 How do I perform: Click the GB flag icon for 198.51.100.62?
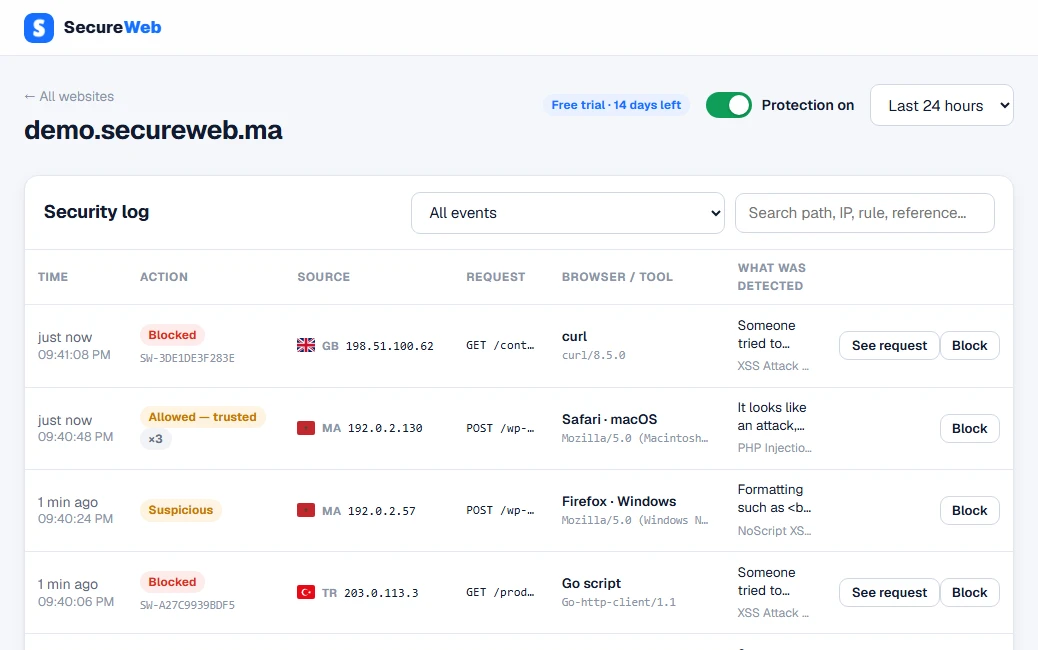coord(306,346)
